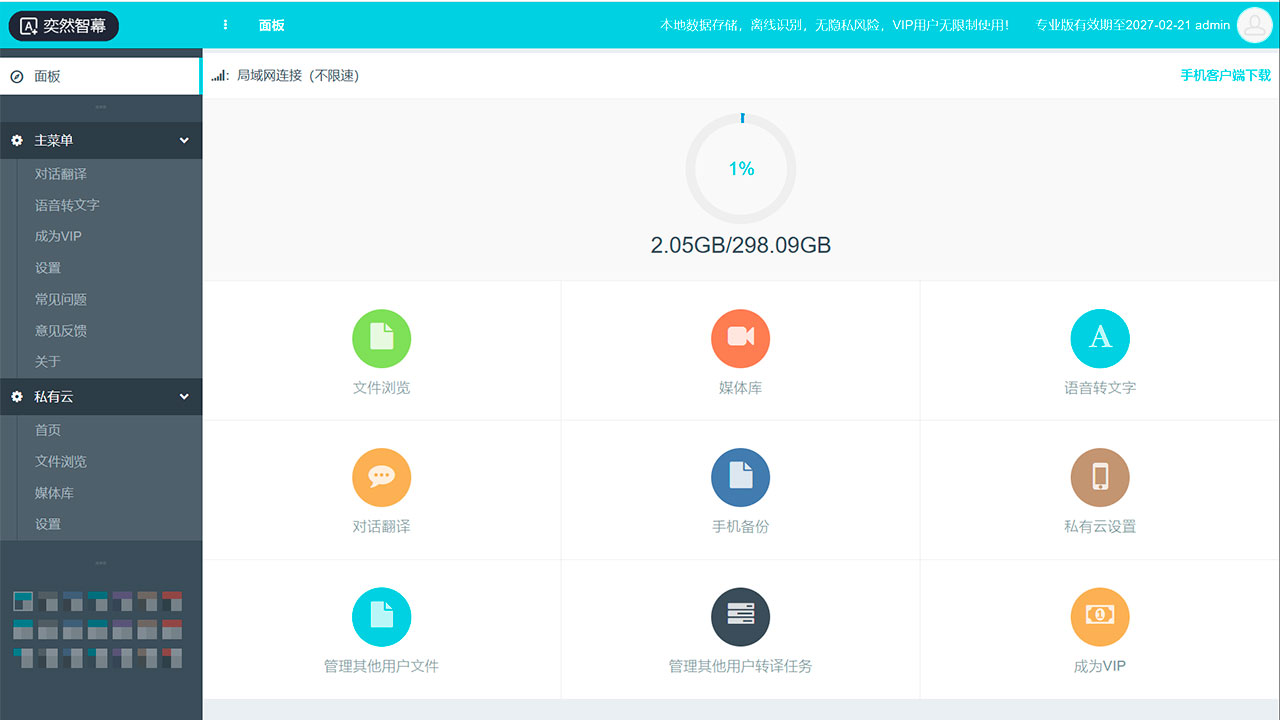Collapse the 主菜单 section chevron
Viewport: 1280px width, 720px height.
pos(184,141)
